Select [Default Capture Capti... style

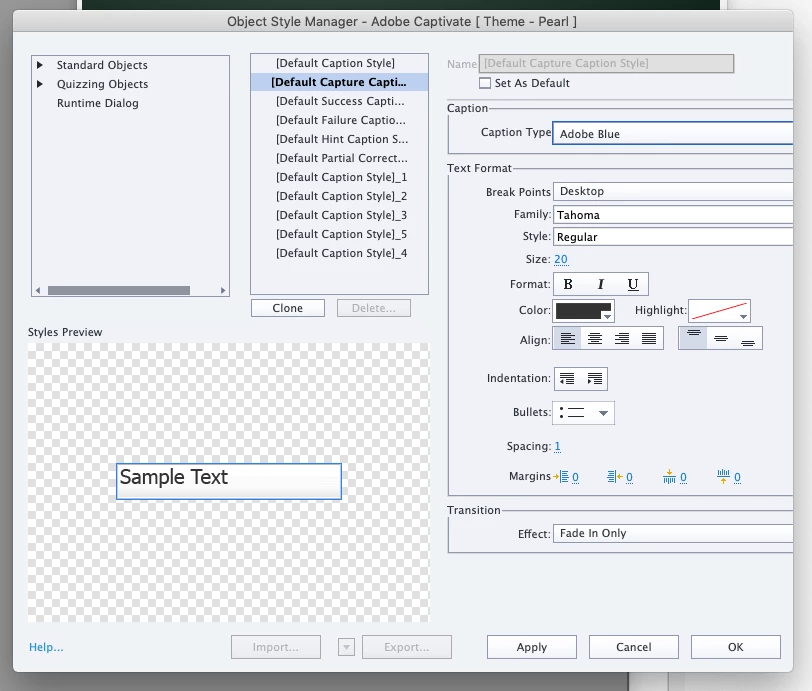(339, 82)
